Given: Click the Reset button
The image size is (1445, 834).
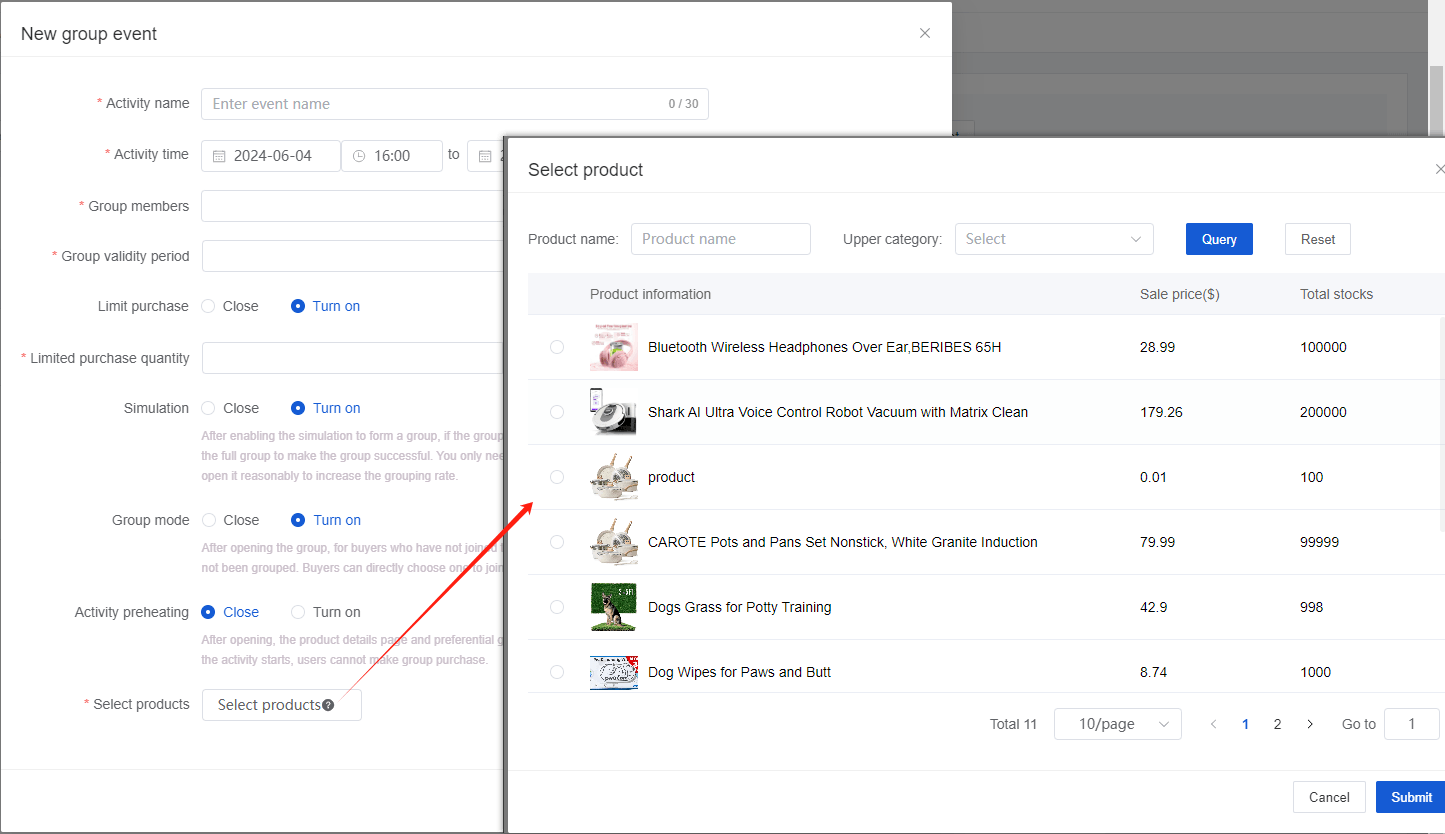Looking at the screenshot, I should [1318, 239].
